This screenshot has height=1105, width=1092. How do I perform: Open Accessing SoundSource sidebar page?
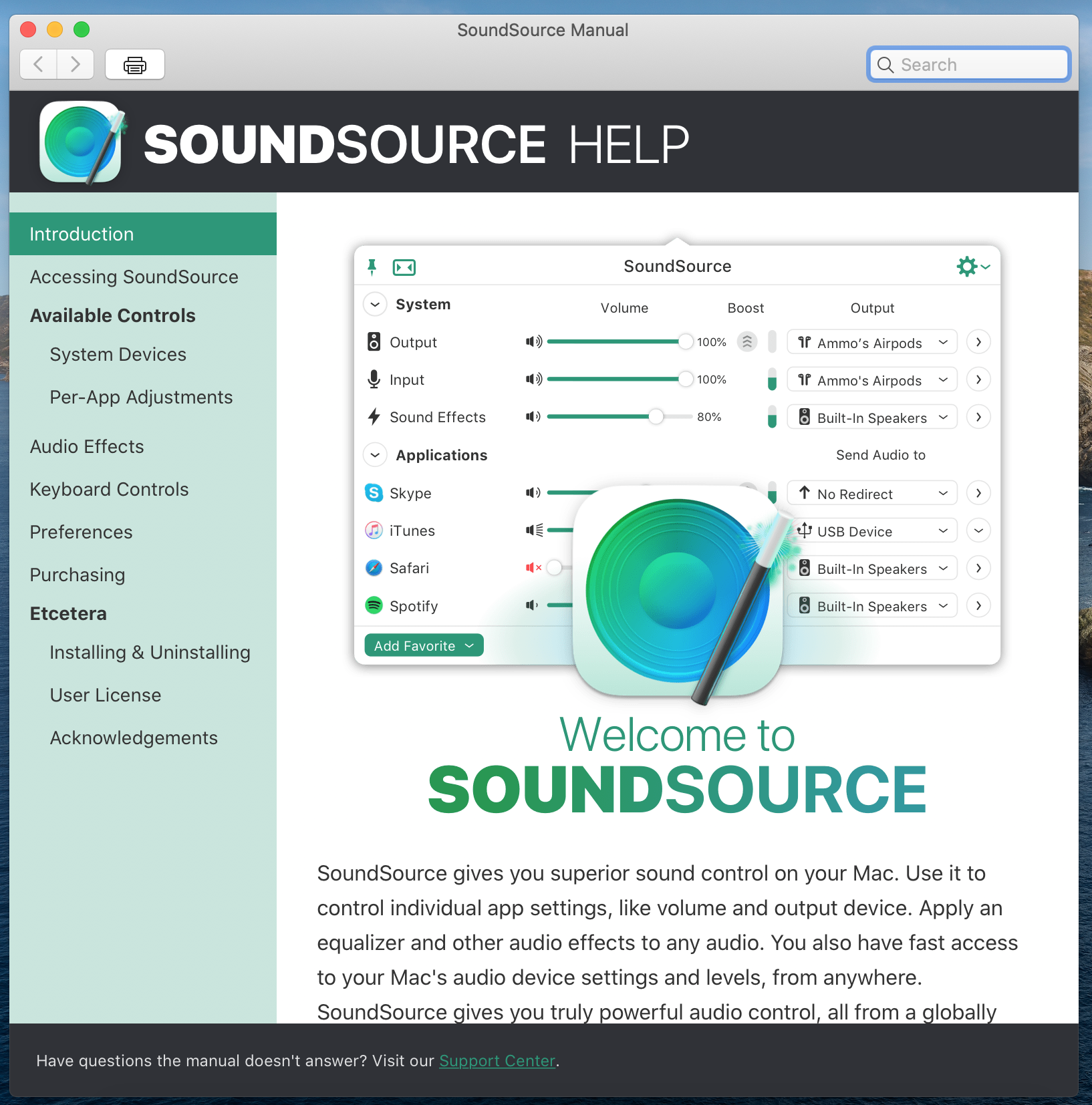click(x=134, y=277)
